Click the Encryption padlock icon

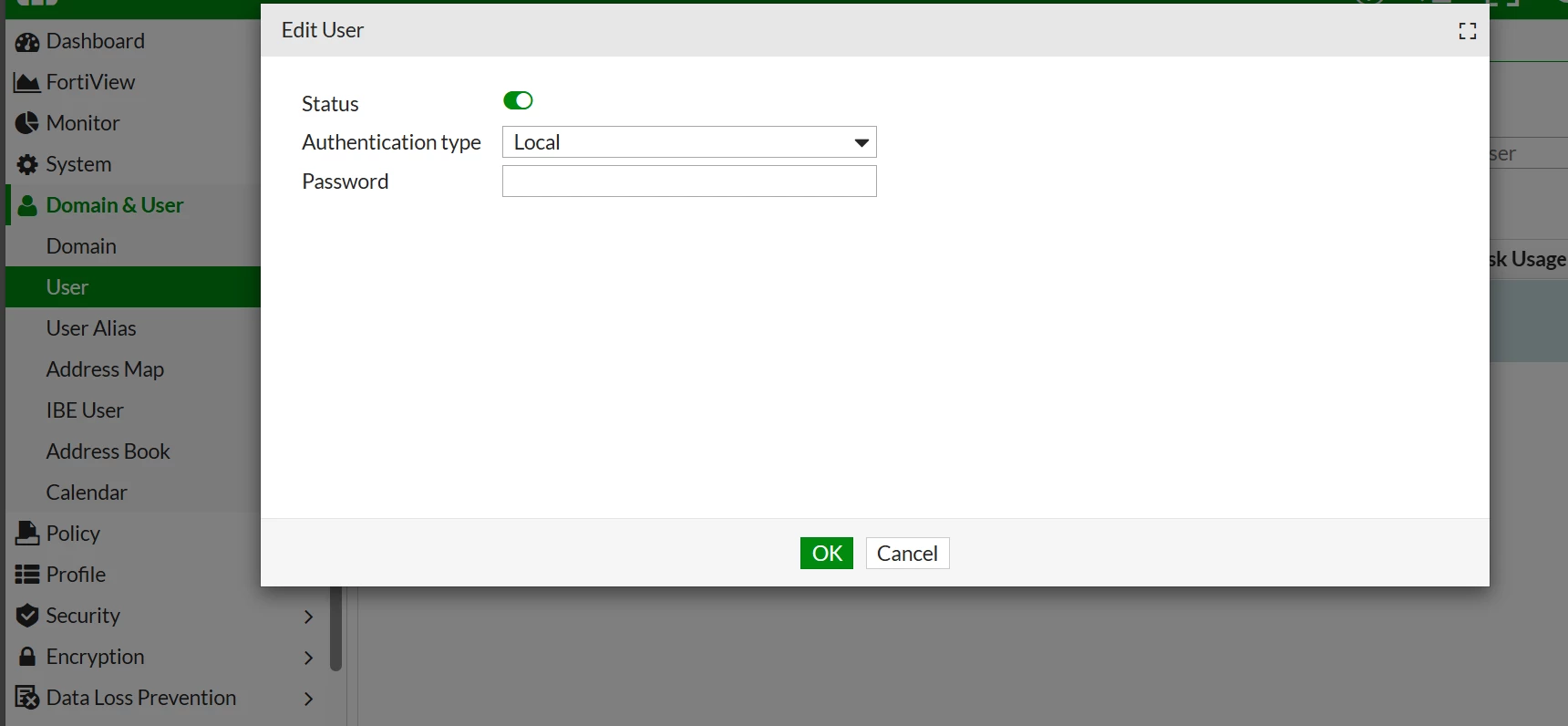(x=27, y=657)
